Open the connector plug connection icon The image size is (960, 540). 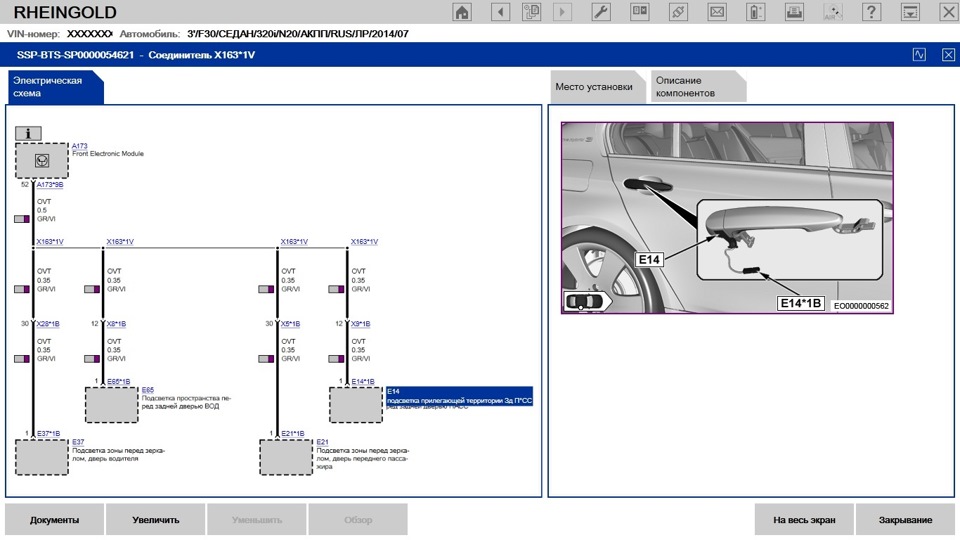[678, 12]
